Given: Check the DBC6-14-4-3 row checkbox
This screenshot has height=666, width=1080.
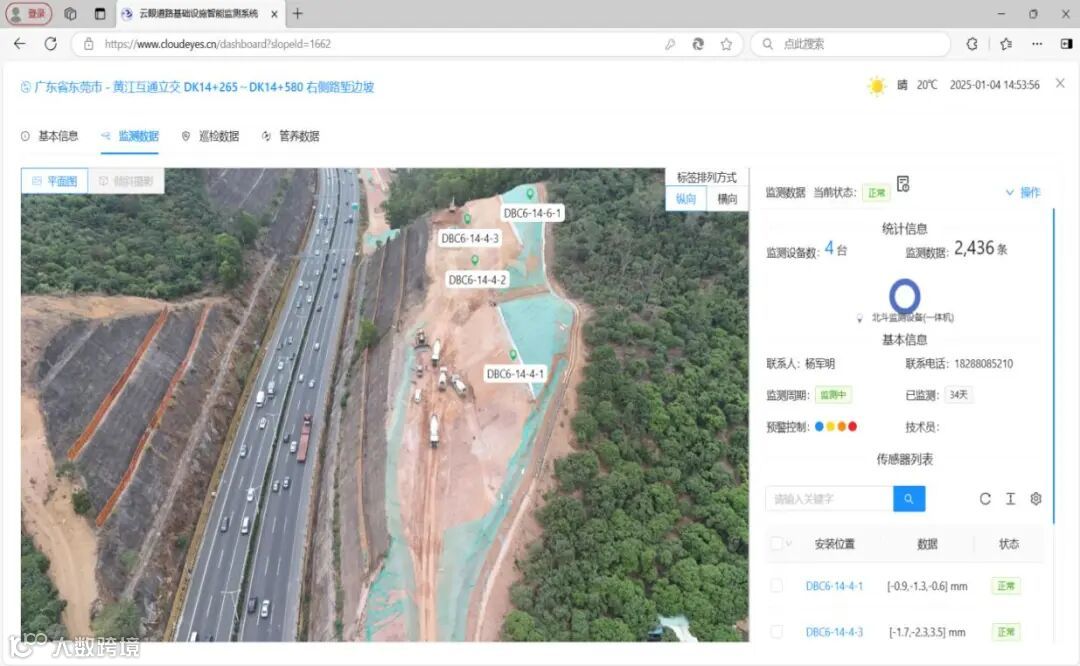Looking at the screenshot, I should point(776,632).
